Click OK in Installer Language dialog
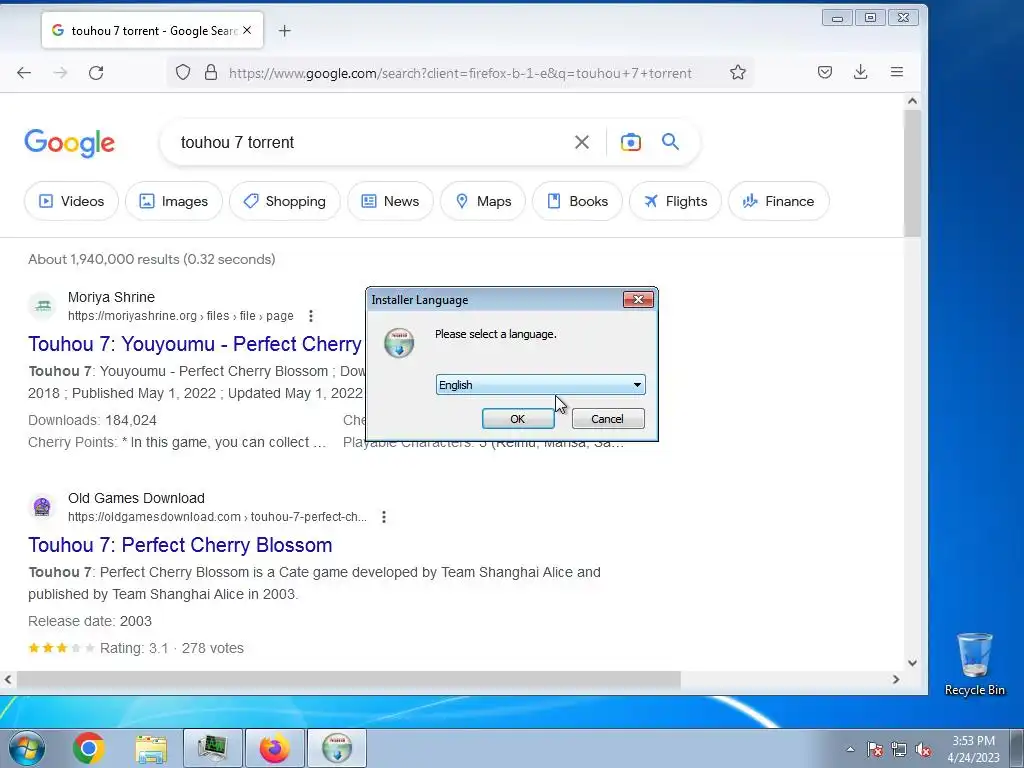Screen dimensions: 1024x768 click(x=518, y=419)
